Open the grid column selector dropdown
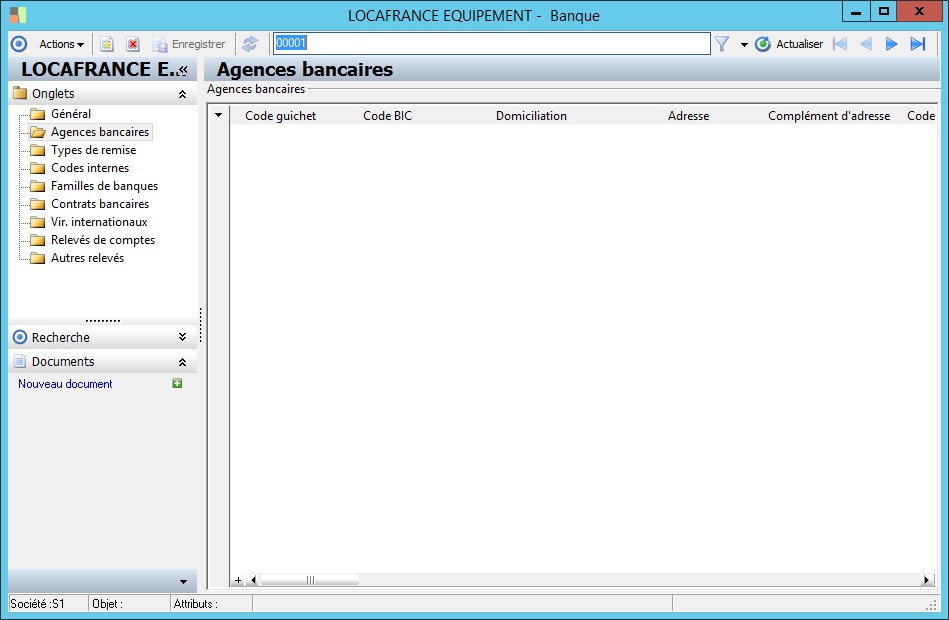This screenshot has width=949, height=620. click(x=218, y=115)
